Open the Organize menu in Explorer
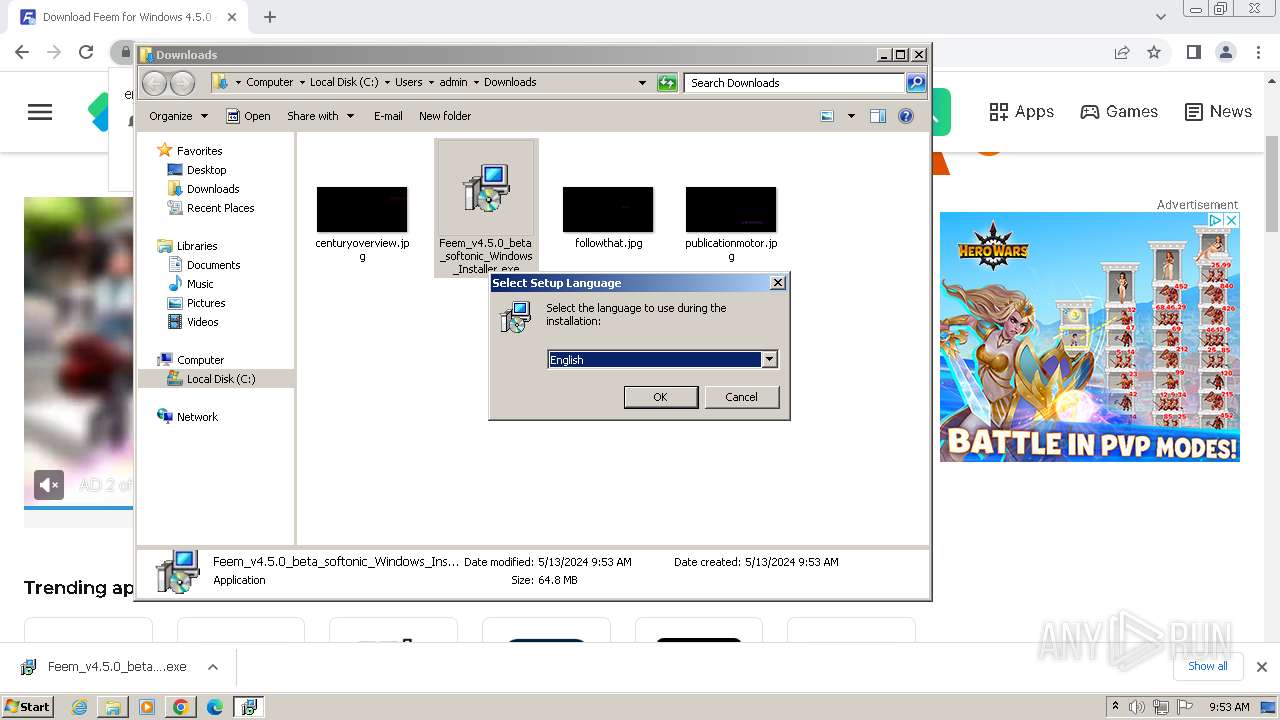This screenshot has width=1280, height=720. pyautogui.click(x=178, y=116)
